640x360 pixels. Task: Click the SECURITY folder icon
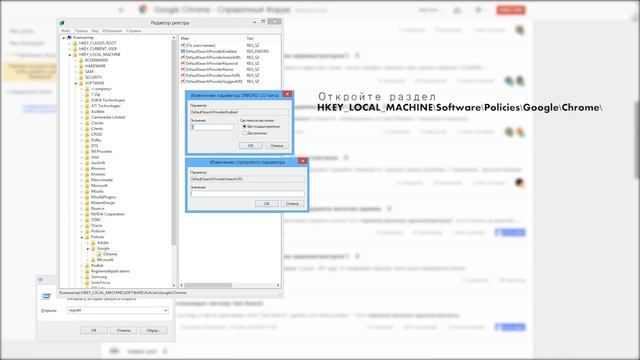pos(81,78)
